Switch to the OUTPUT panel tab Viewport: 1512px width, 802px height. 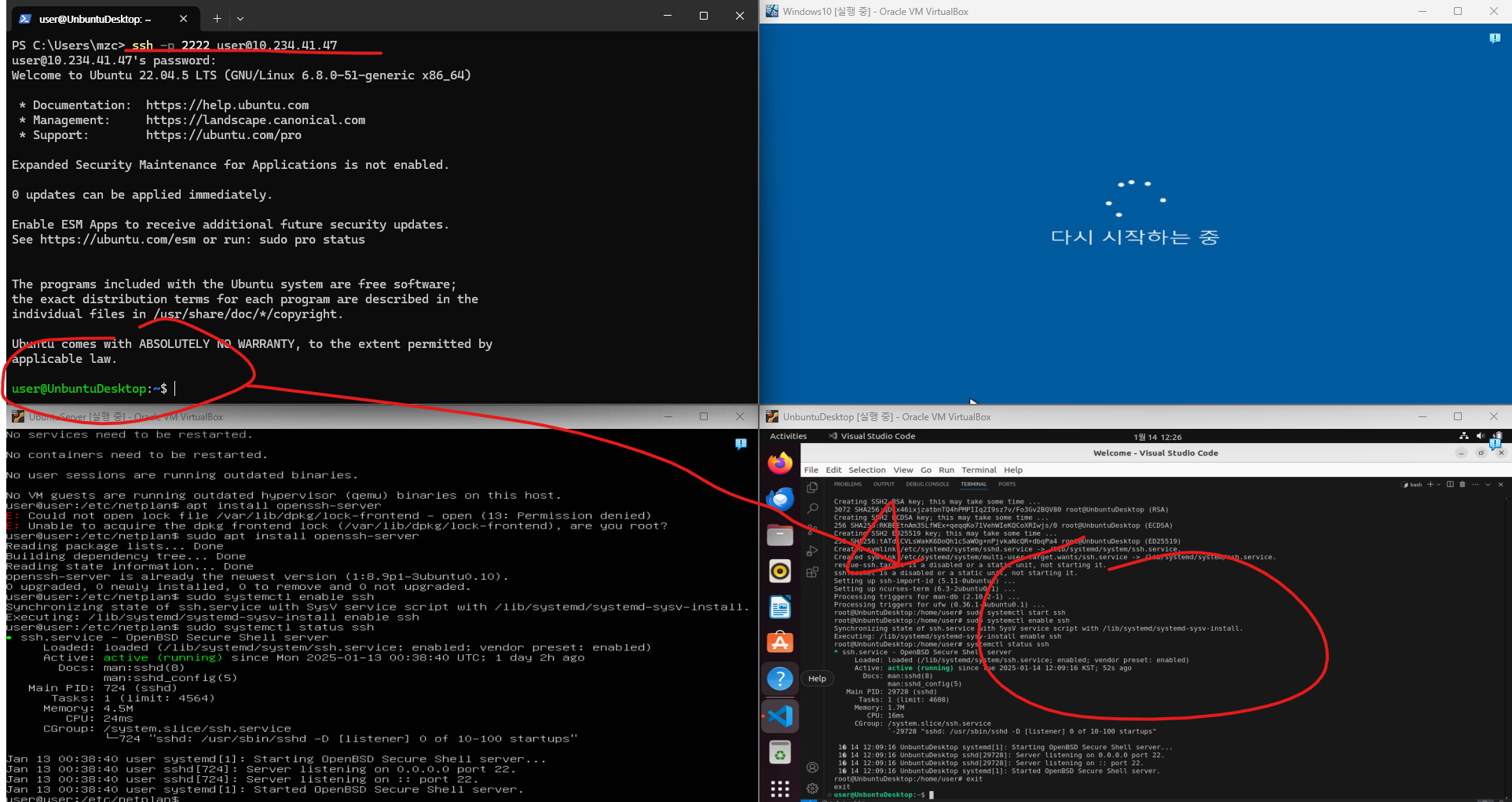coord(884,485)
